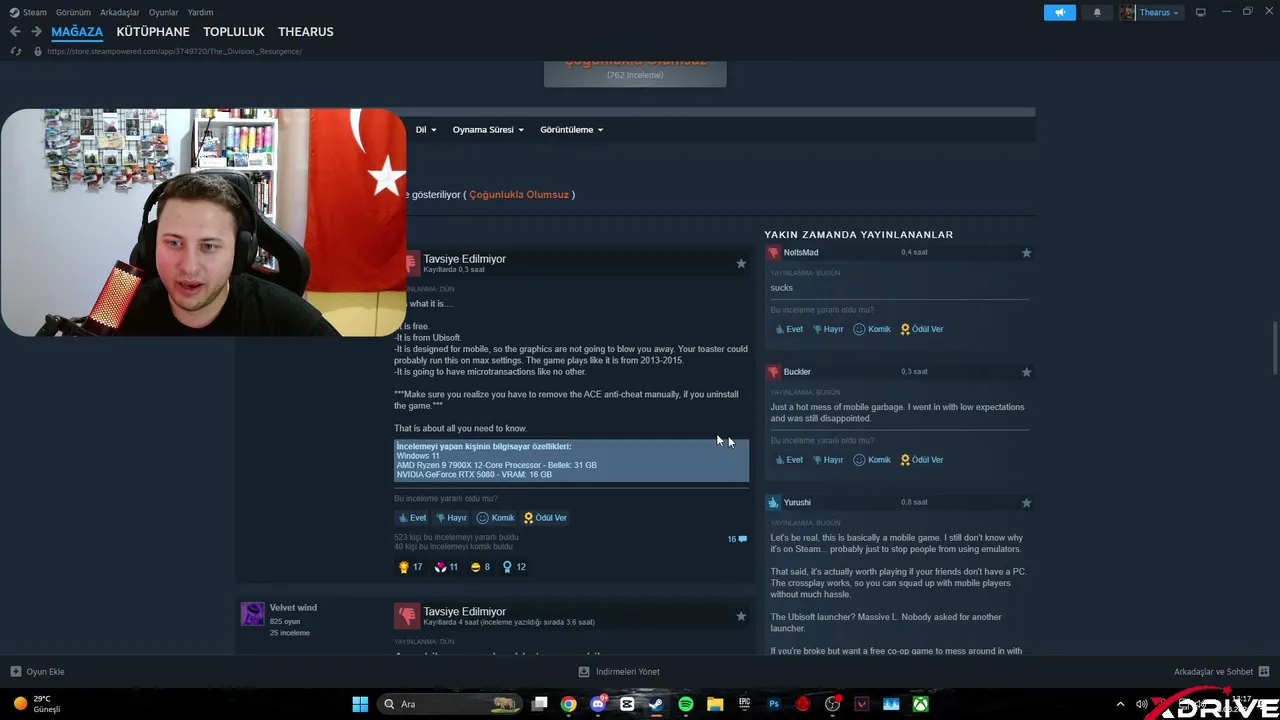Give an award to NoItsMad's review

[922, 329]
